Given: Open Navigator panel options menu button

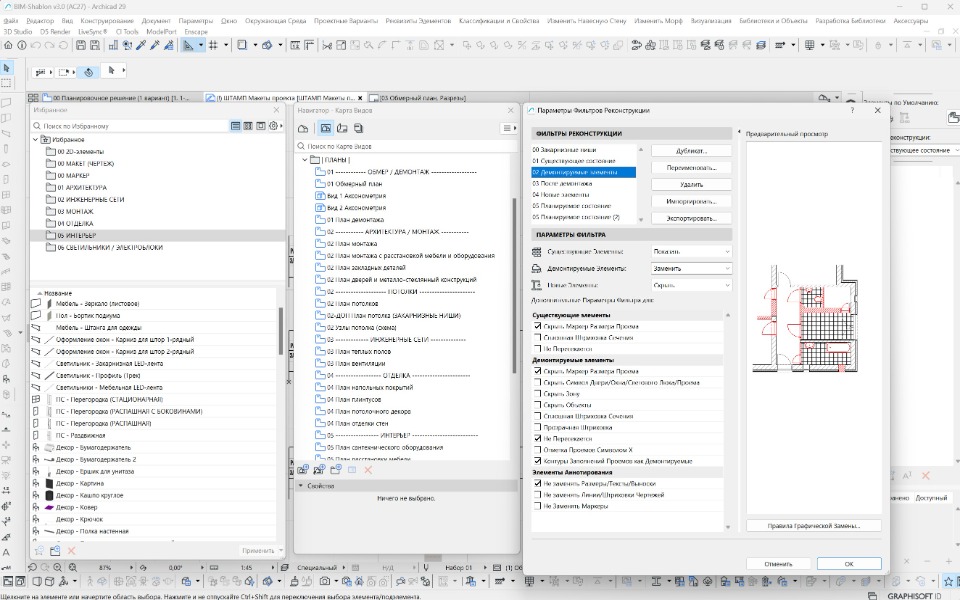Looking at the screenshot, I should (x=508, y=129).
